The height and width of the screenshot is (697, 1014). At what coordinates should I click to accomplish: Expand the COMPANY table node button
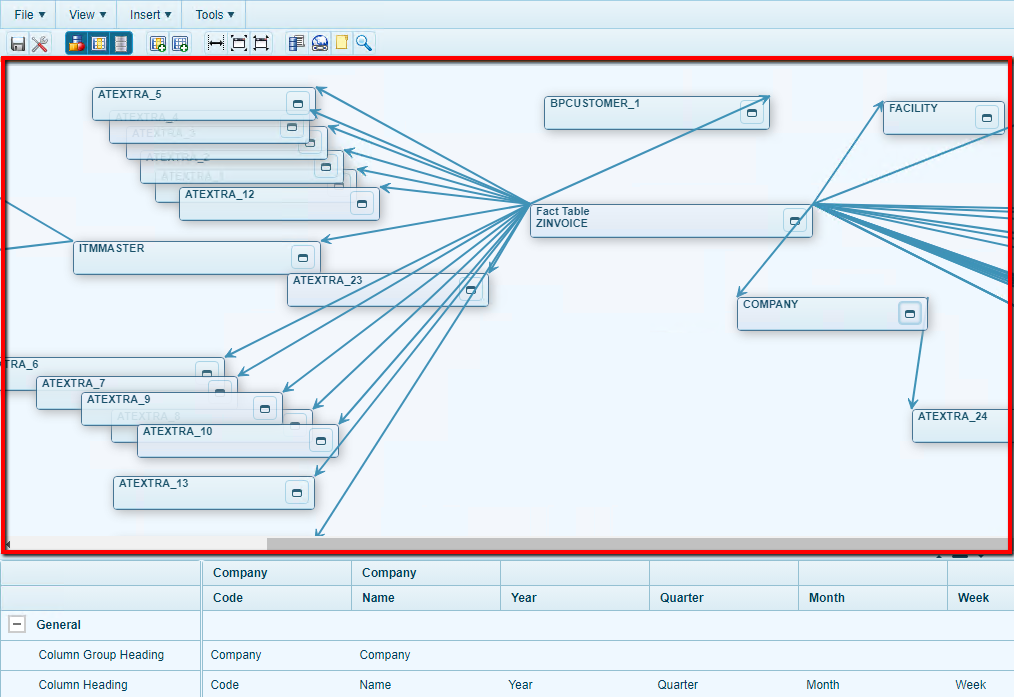909,314
